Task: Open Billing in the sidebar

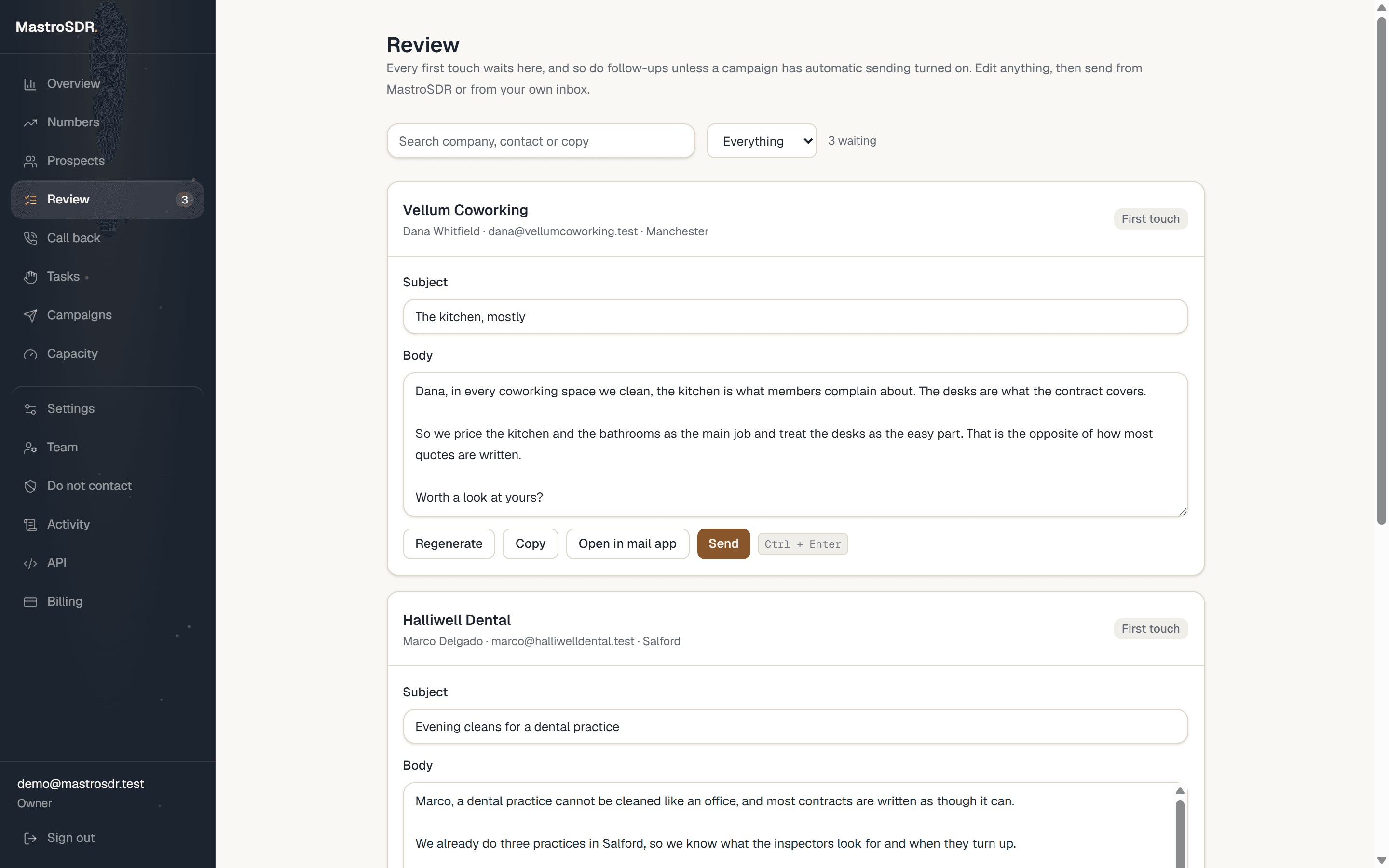Action: (x=108, y=602)
